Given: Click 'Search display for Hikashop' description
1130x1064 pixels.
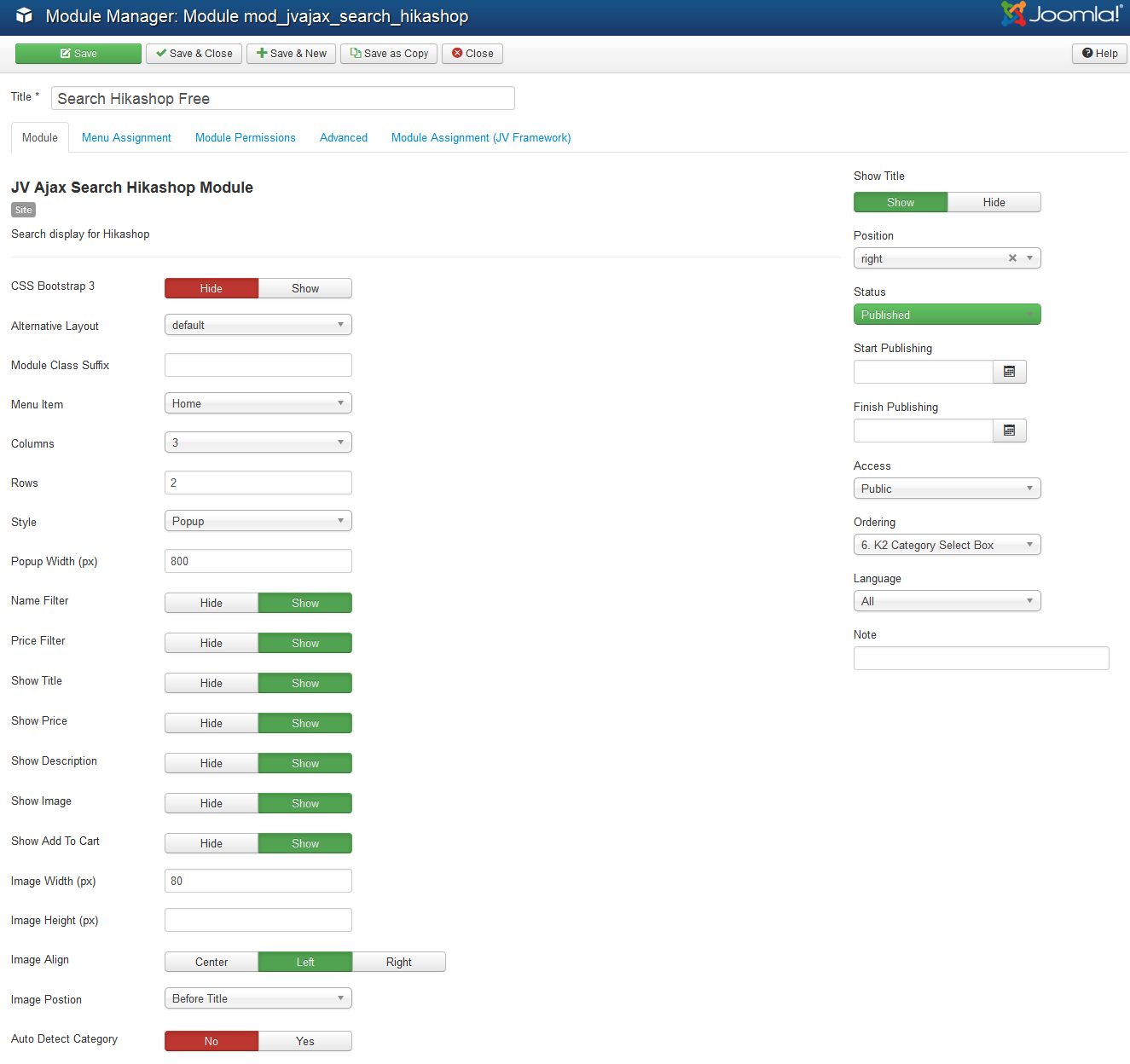Looking at the screenshot, I should (80, 234).
